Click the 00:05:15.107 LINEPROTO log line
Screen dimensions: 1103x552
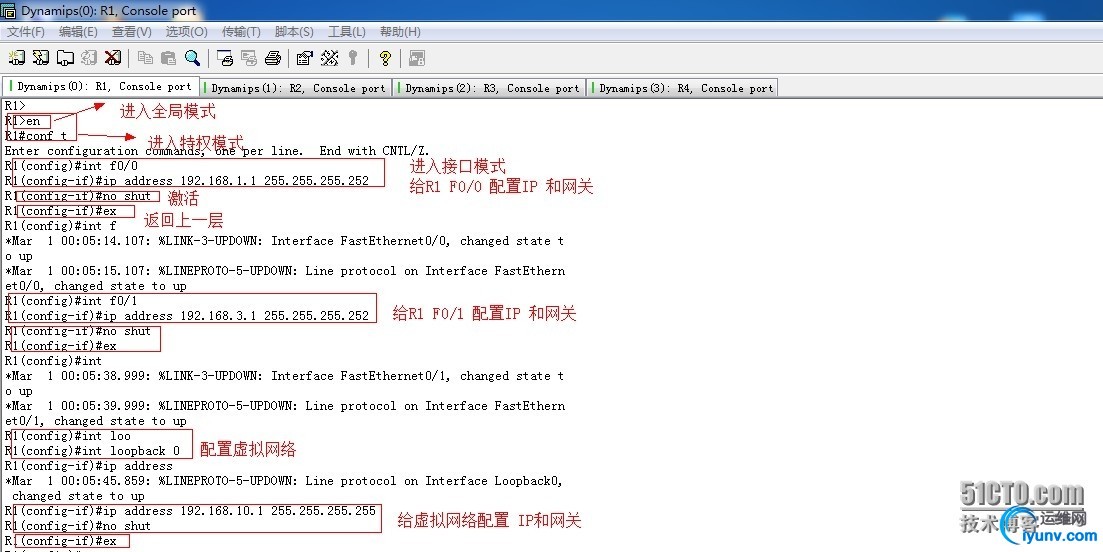[285, 271]
